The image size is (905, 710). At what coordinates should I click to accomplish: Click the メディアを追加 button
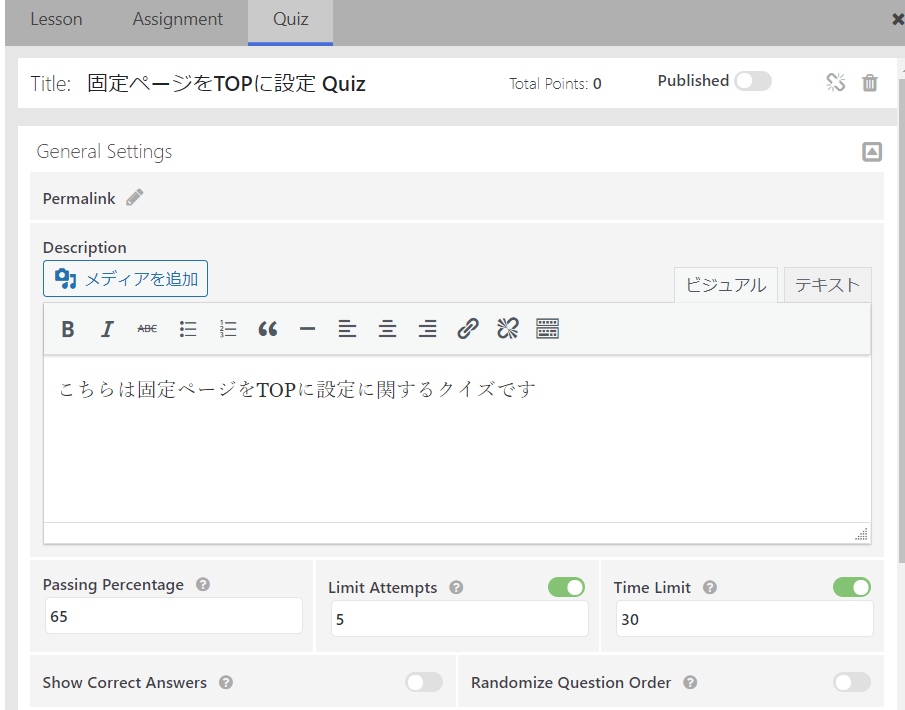(125, 279)
